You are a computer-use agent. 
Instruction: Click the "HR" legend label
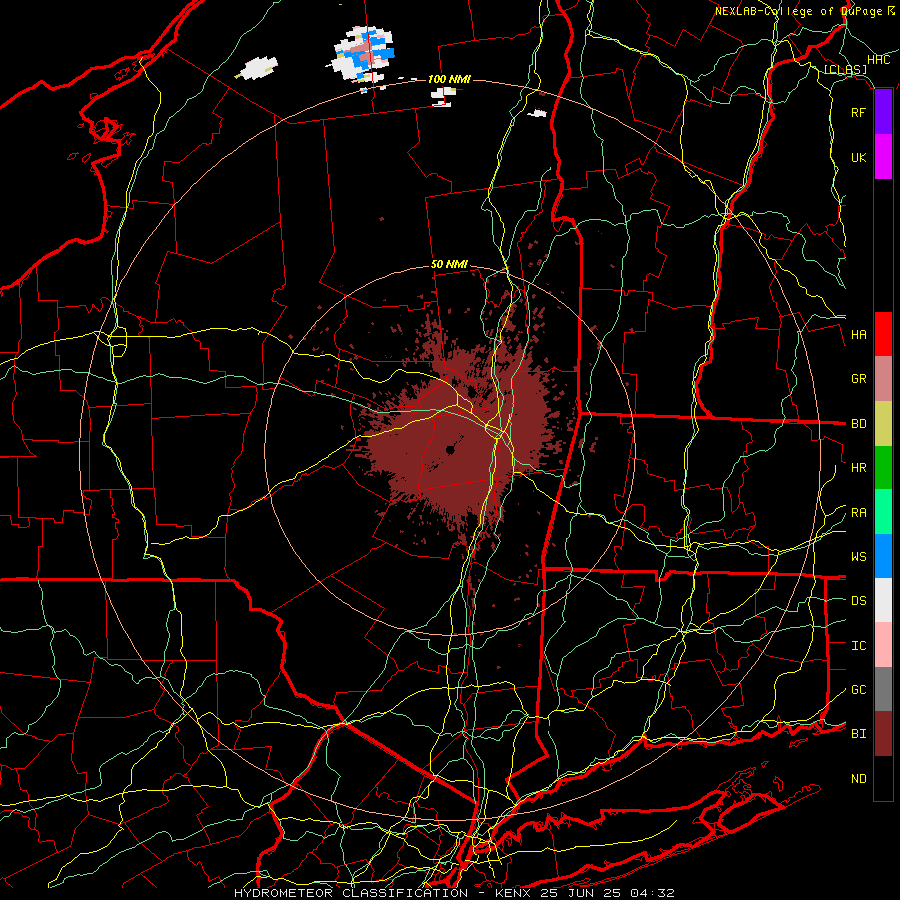pyautogui.click(x=858, y=468)
